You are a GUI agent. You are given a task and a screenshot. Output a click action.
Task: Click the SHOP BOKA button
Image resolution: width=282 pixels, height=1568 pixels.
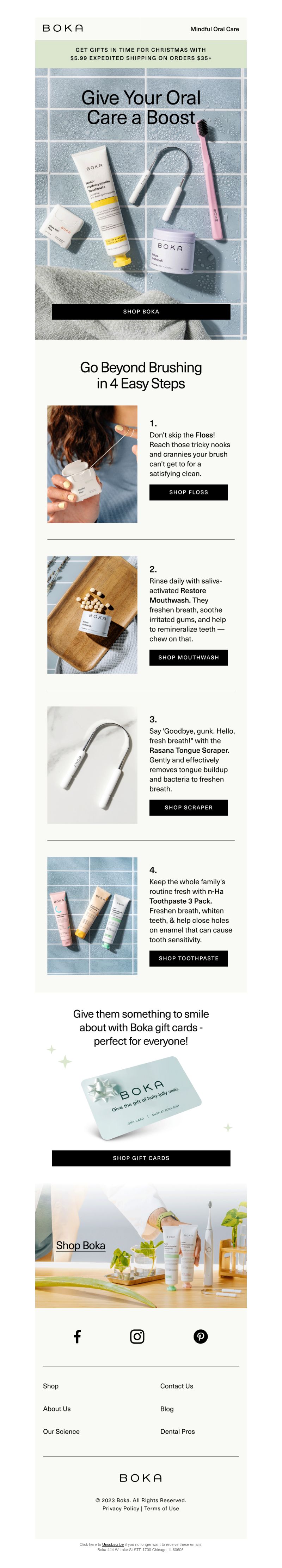(x=141, y=311)
